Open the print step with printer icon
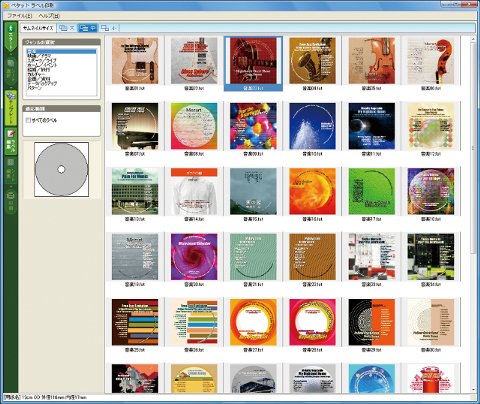 pyautogui.click(x=11, y=201)
